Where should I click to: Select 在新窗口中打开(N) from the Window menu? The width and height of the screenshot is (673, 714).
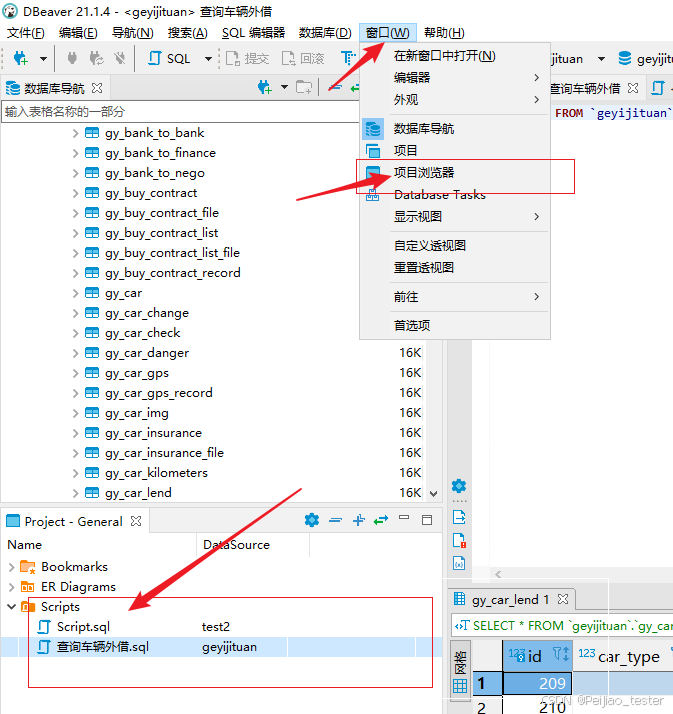pyautogui.click(x=455, y=56)
